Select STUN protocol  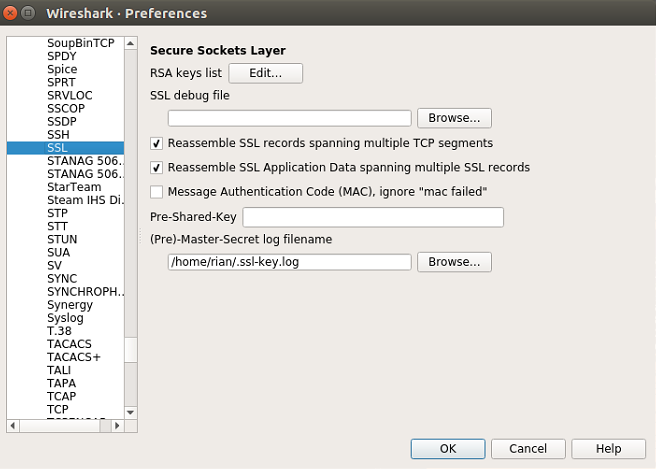click(x=62, y=239)
